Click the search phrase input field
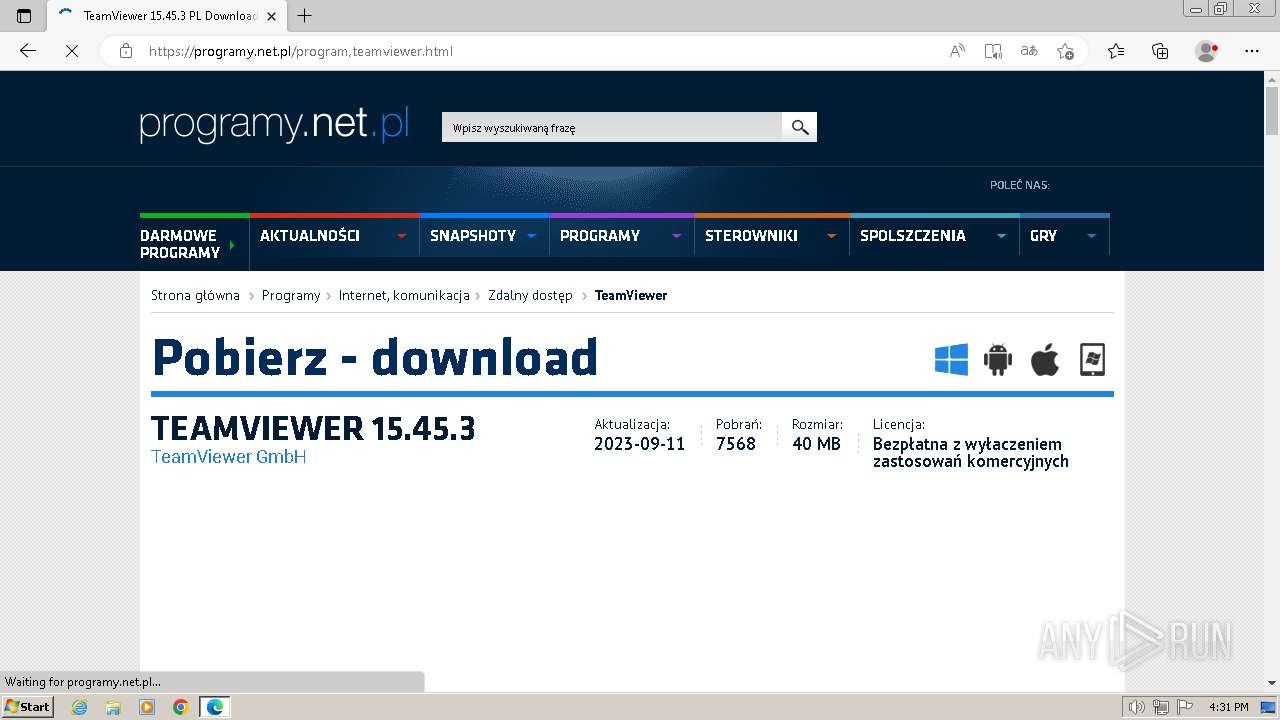 tap(612, 127)
